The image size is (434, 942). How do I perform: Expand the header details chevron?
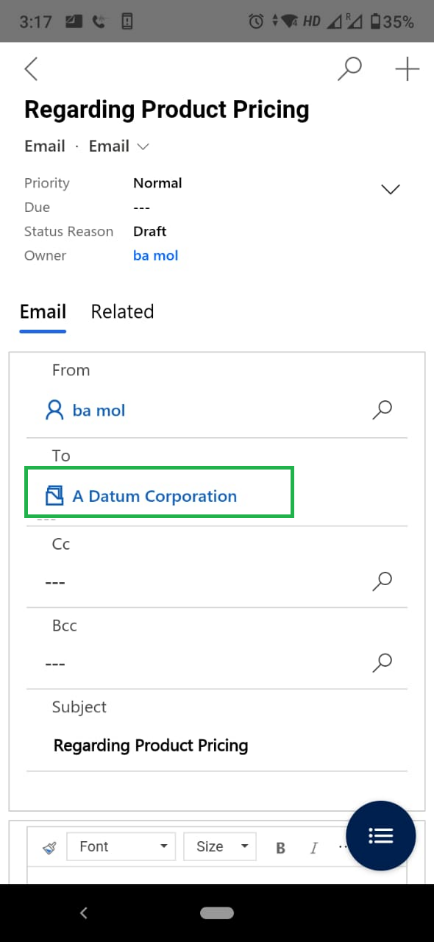pos(391,189)
